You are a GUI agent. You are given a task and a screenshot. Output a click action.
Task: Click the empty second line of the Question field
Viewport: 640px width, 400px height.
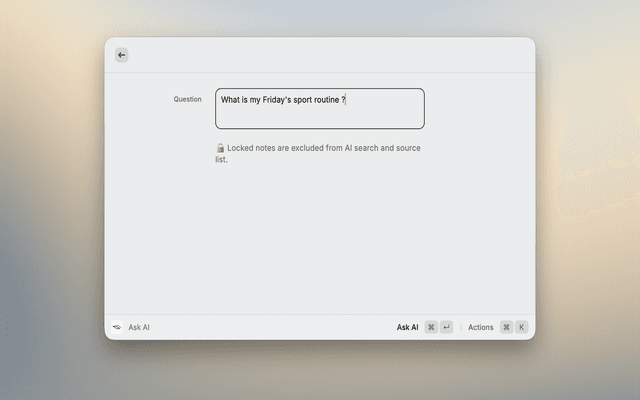[x=319, y=117]
